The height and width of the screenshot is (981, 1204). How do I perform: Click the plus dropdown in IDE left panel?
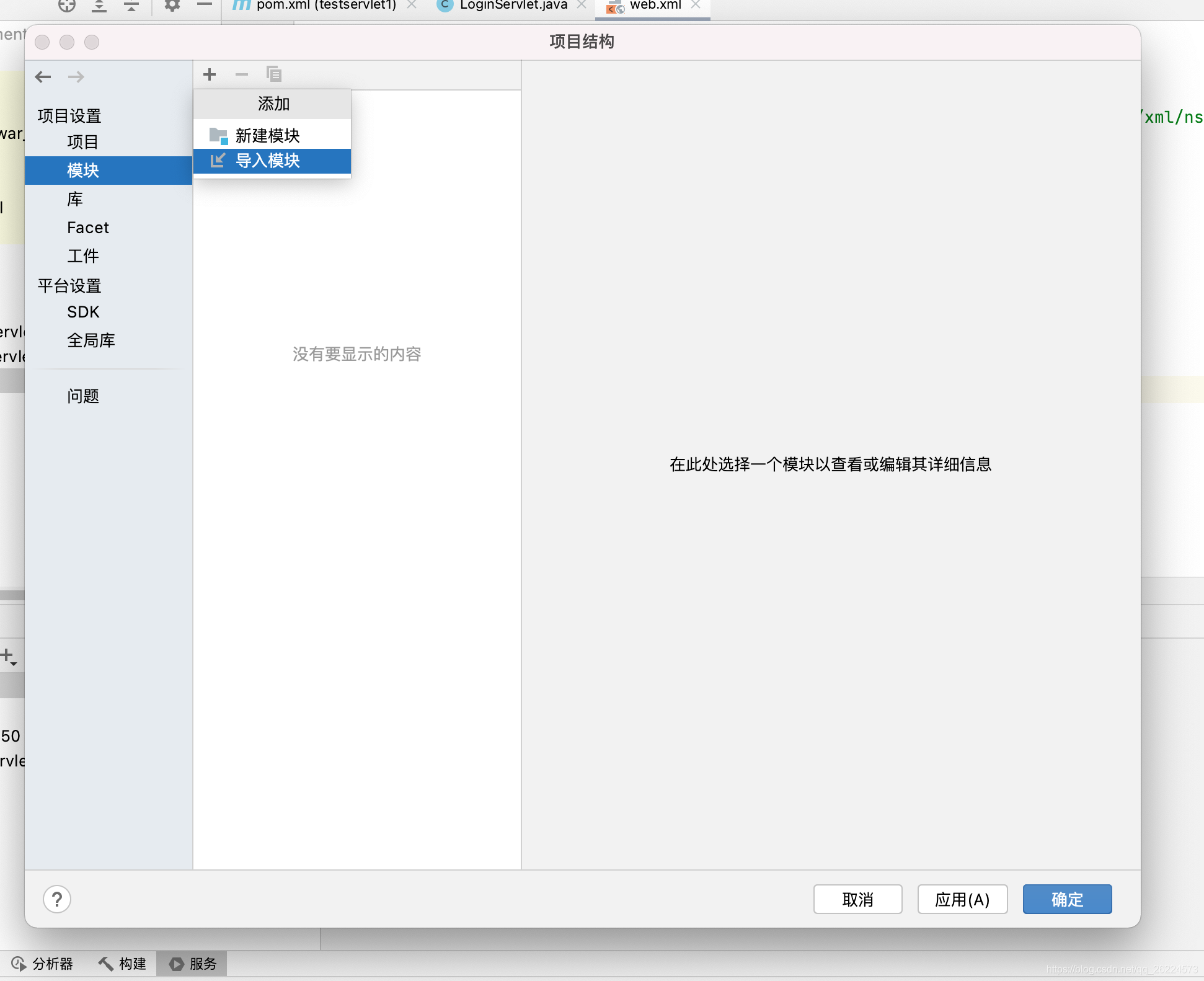[9, 656]
